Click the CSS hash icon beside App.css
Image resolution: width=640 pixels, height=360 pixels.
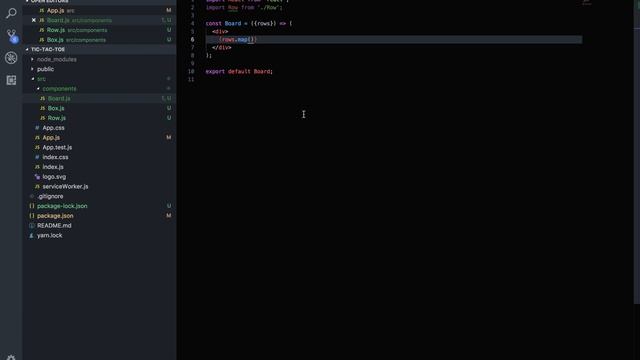[x=37, y=128]
